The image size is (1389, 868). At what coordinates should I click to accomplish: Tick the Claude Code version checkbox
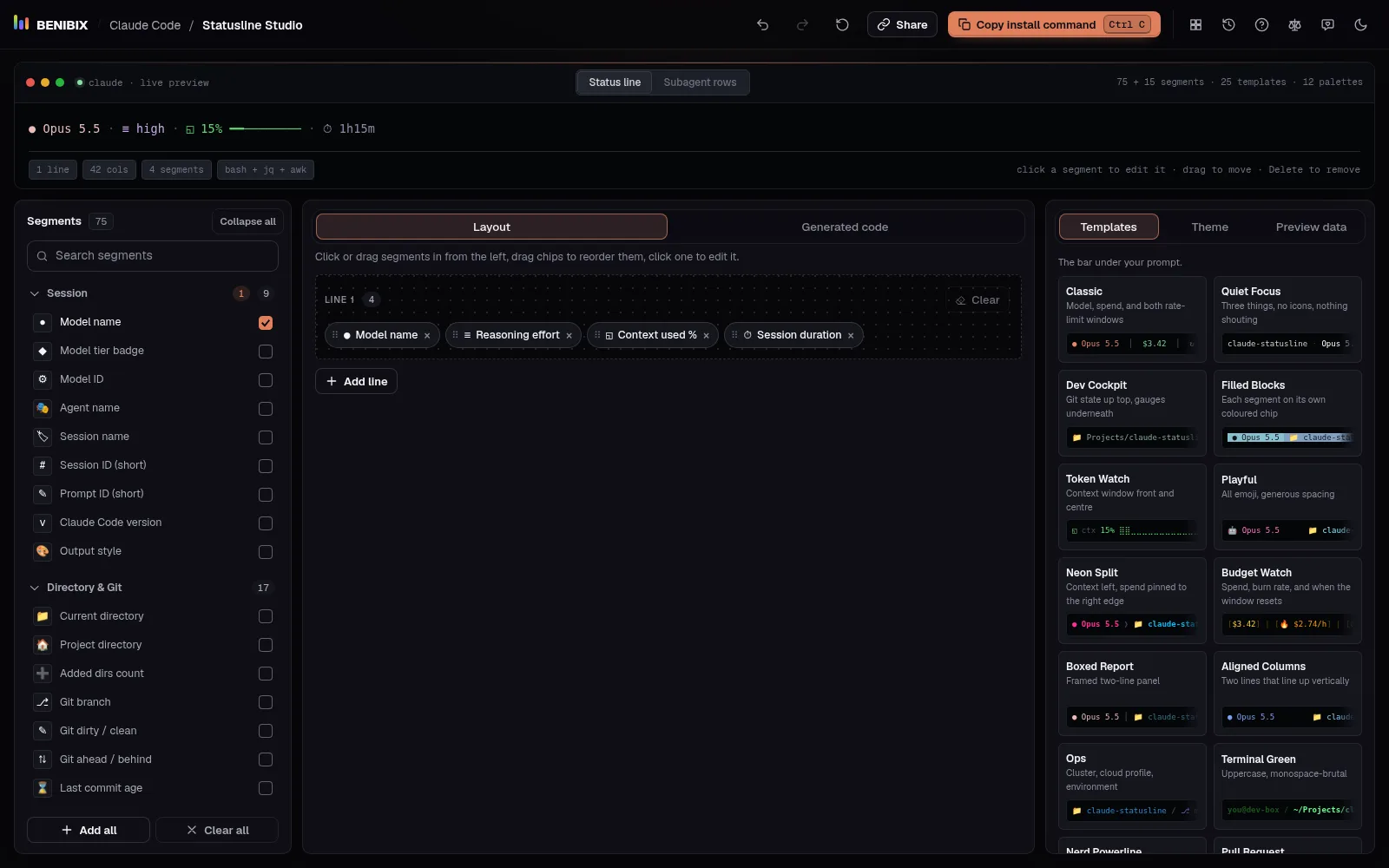click(266, 523)
